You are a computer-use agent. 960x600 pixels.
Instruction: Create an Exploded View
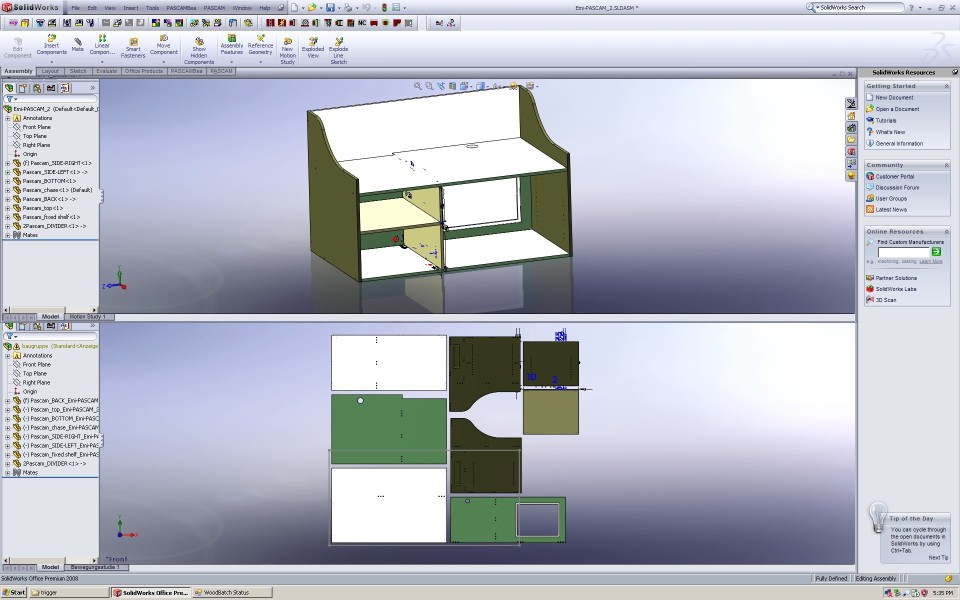pyautogui.click(x=313, y=47)
